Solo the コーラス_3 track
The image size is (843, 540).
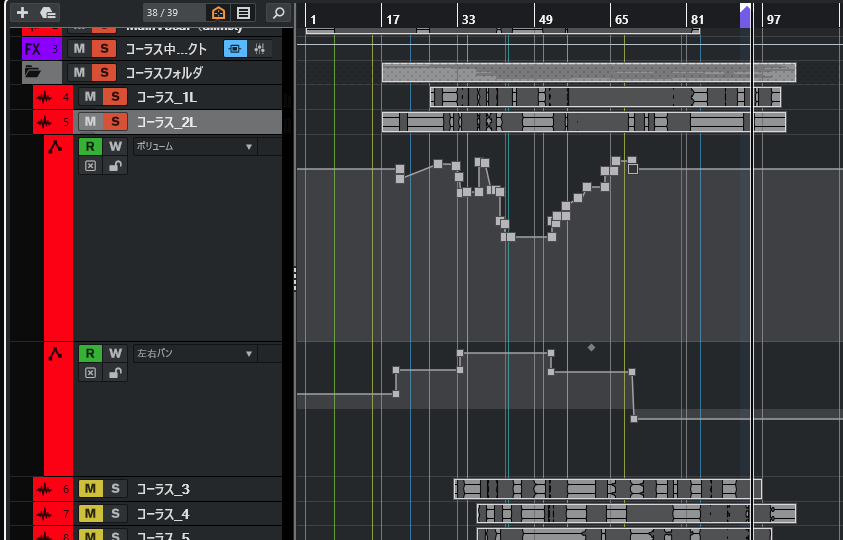tap(115, 489)
